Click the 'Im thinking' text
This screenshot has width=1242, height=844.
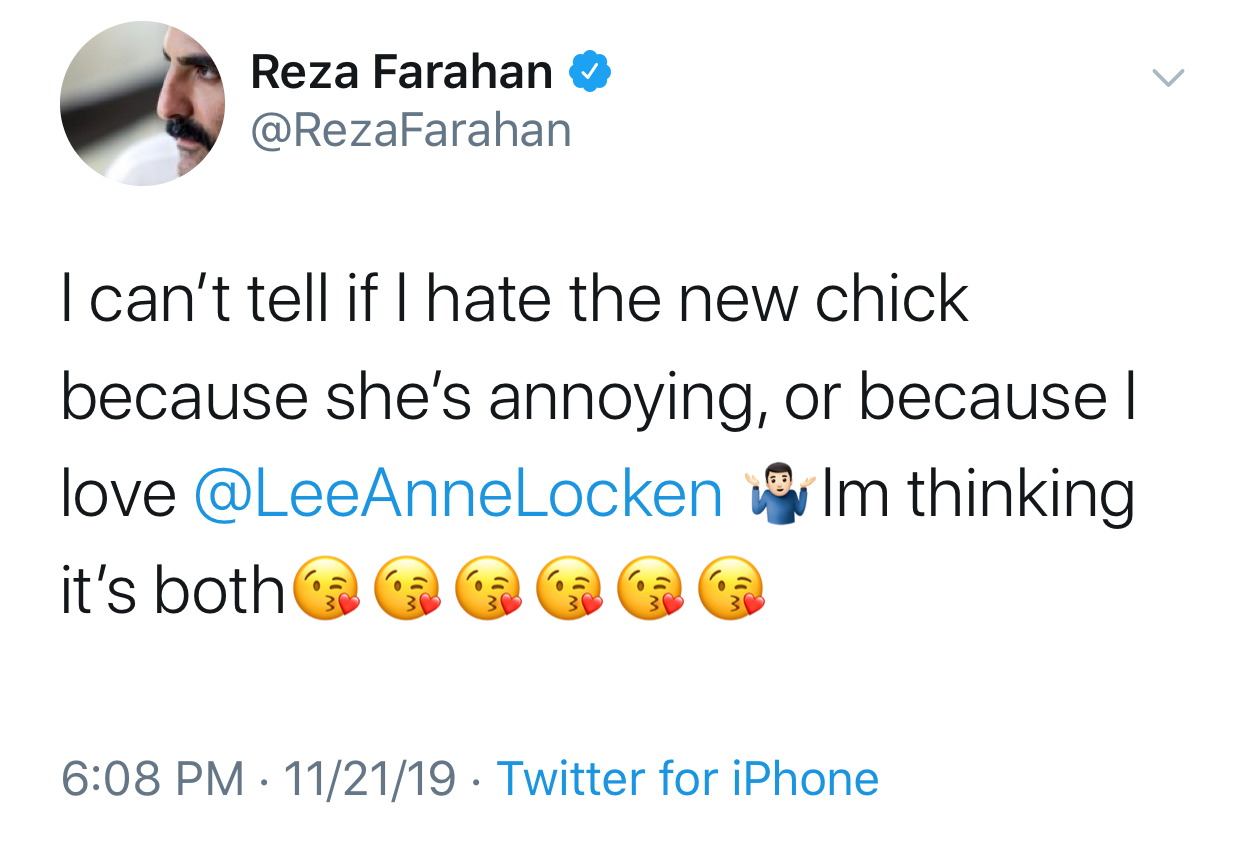pos(978,495)
